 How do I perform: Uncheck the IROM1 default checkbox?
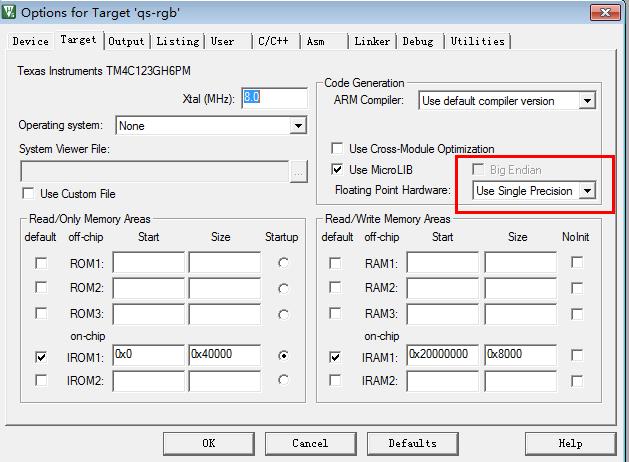(41, 357)
